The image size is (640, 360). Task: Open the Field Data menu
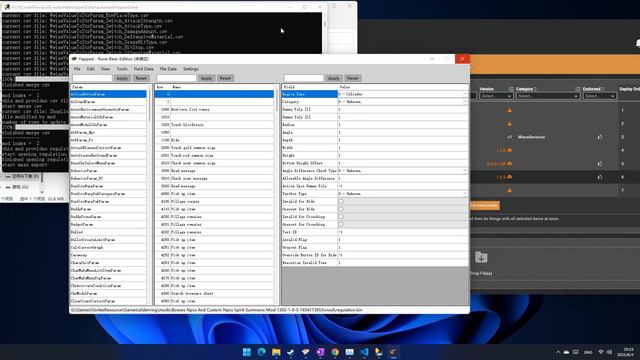point(144,69)
